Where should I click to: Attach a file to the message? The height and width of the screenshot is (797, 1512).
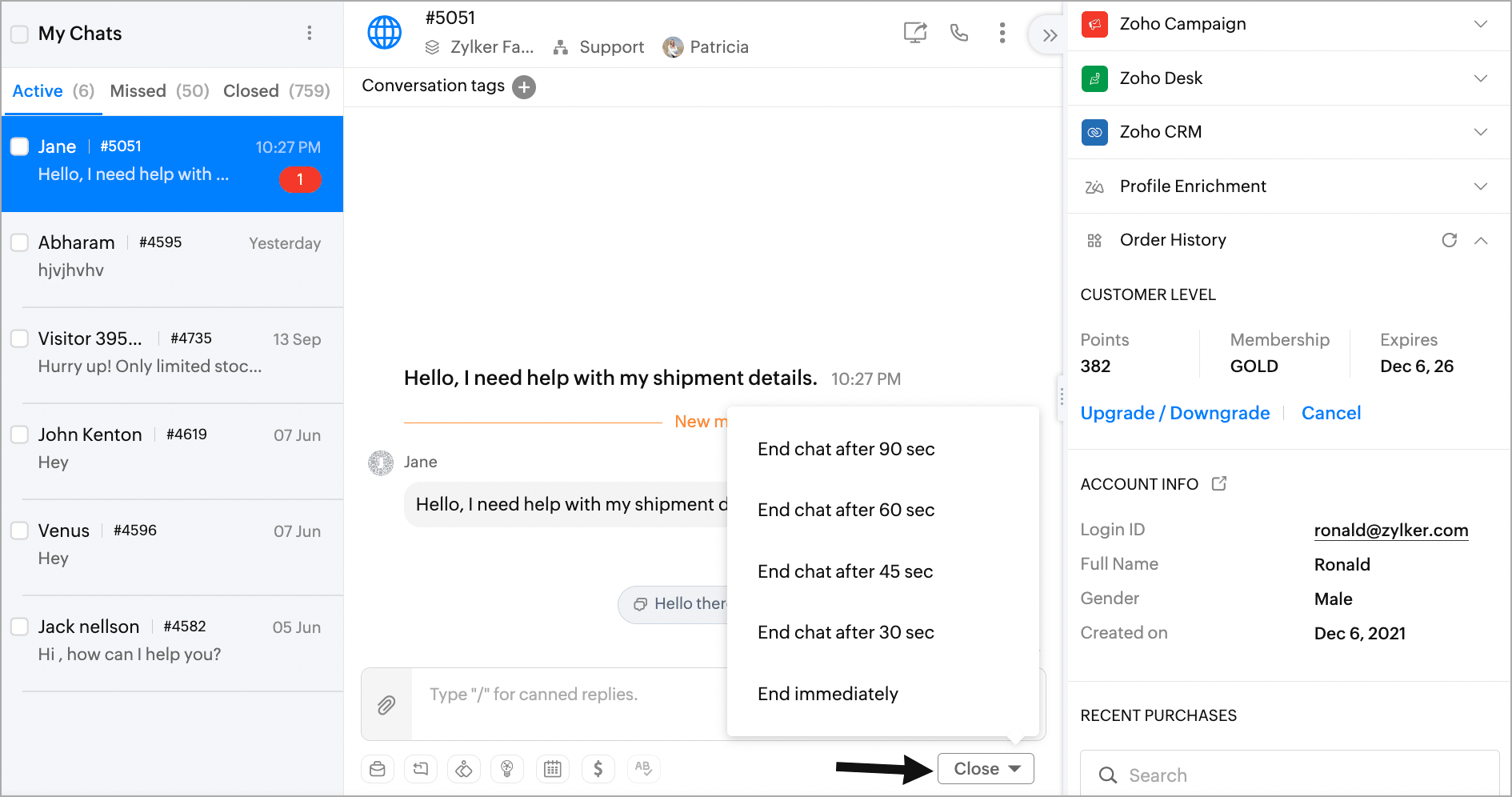tap(386, 705)
